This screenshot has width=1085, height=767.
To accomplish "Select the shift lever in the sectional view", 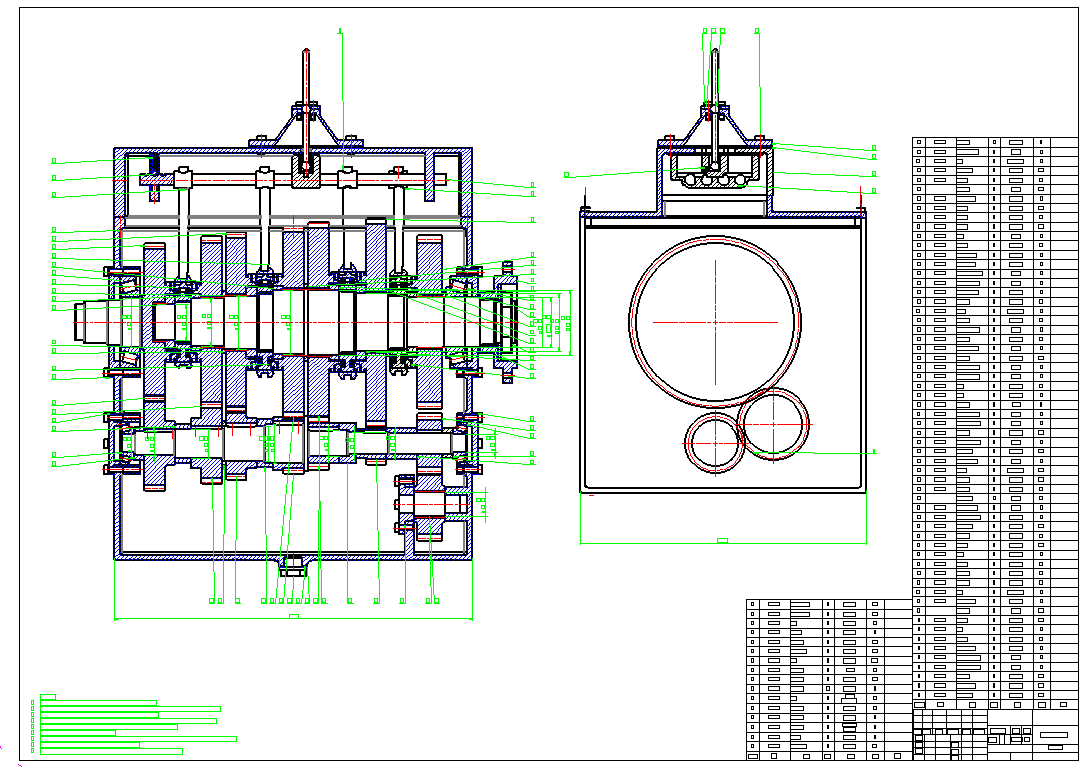I will 306,111.
